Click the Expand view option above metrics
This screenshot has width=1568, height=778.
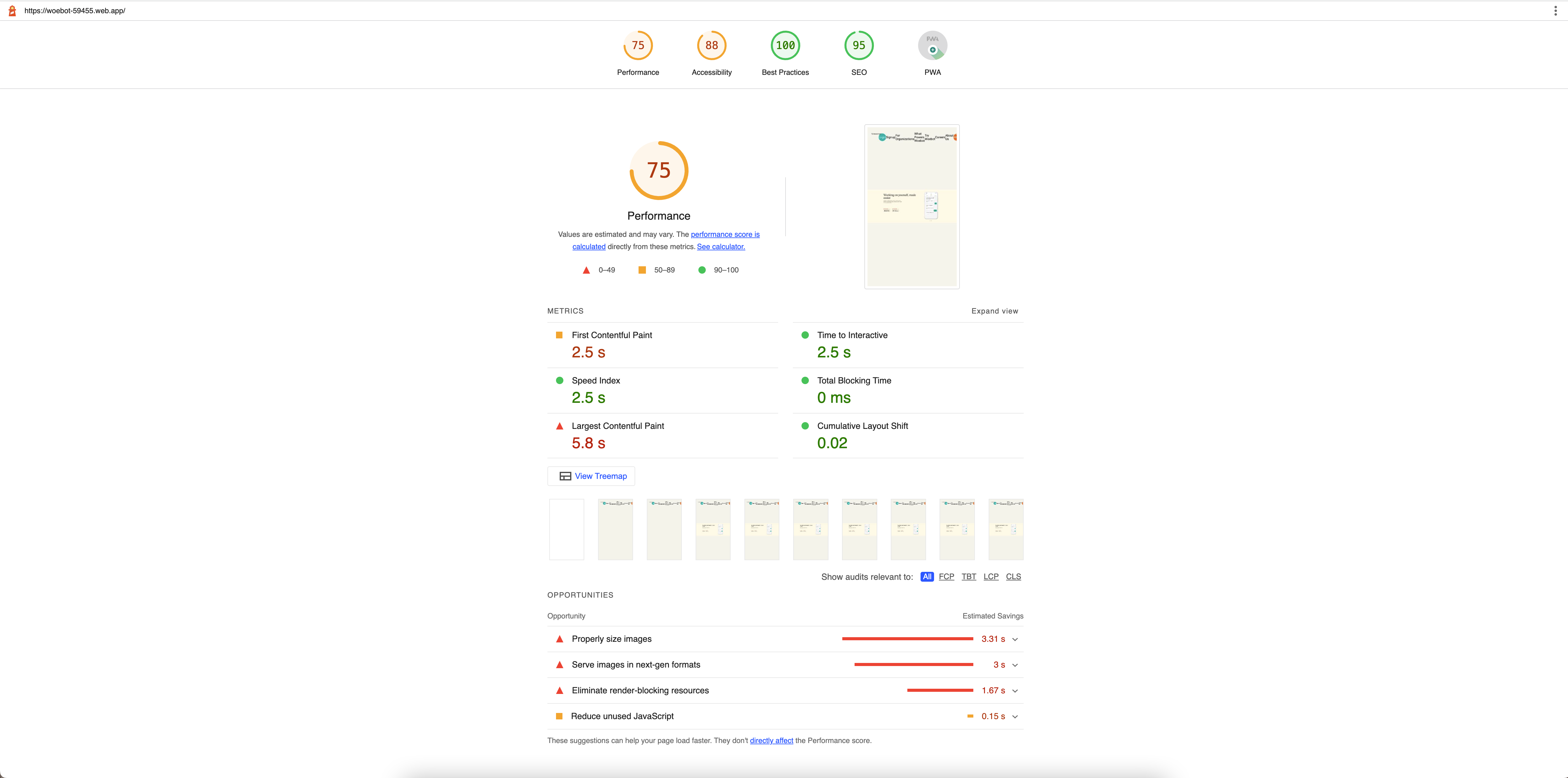click(x=994, y=310)
